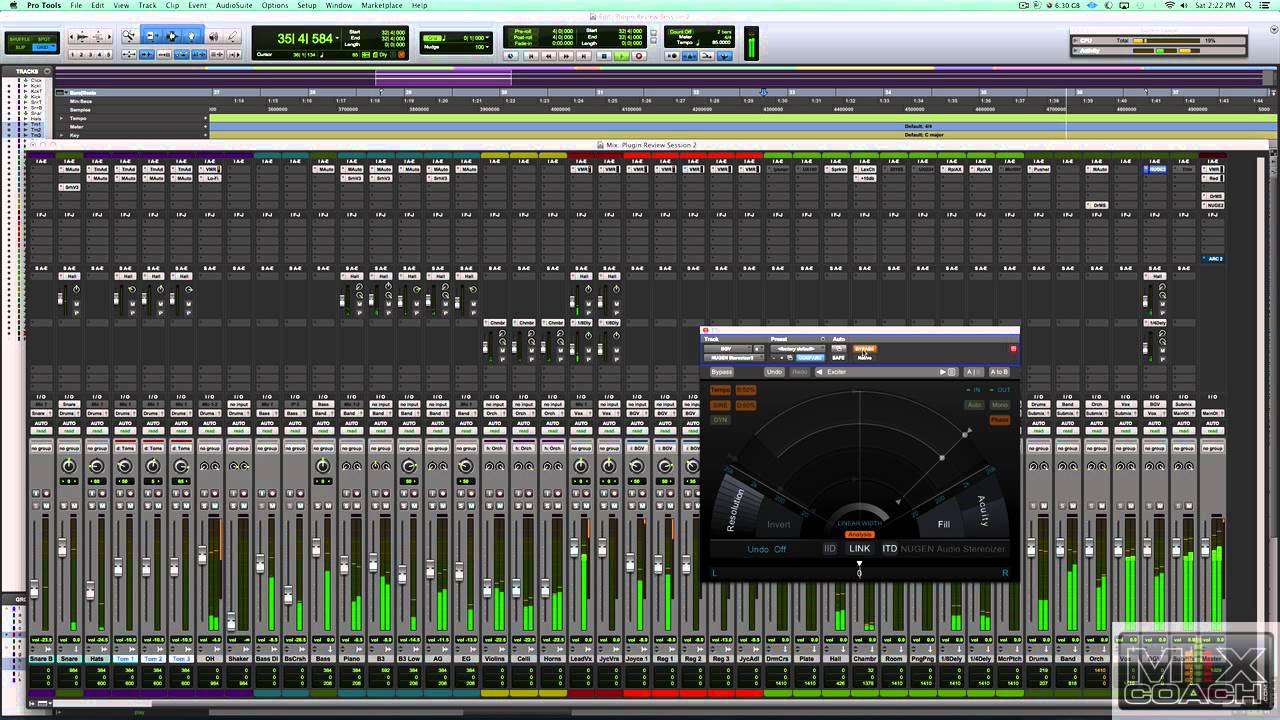Select the Selector tool

coord(172,36)
